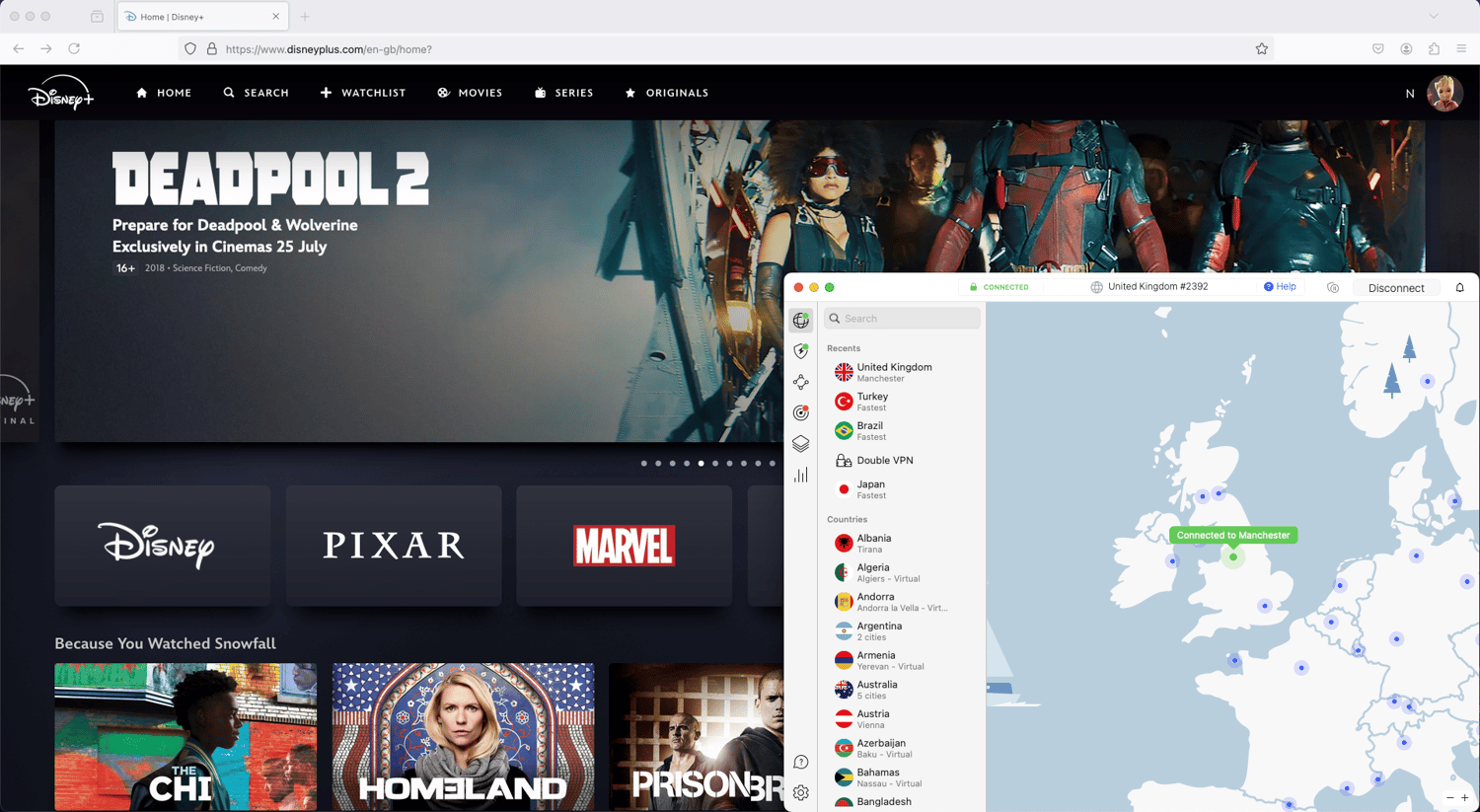Open the statistics bar chart icon in NordVPN

point(801,475)
